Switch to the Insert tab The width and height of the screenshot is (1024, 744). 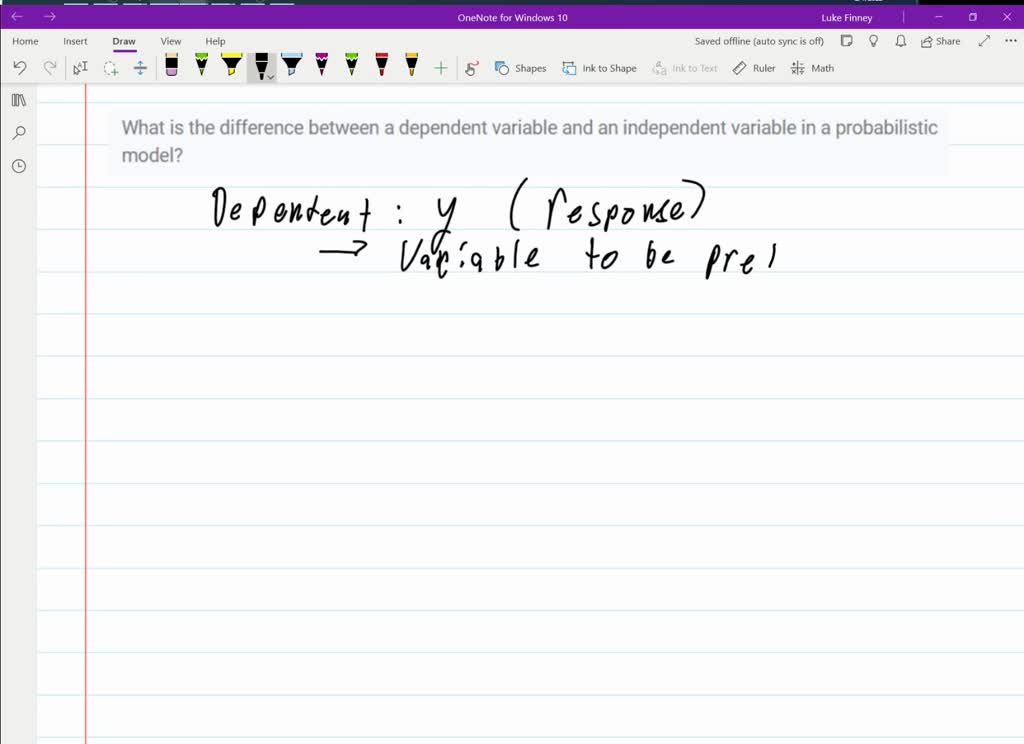pyautogui.click(x=75, y=41)
